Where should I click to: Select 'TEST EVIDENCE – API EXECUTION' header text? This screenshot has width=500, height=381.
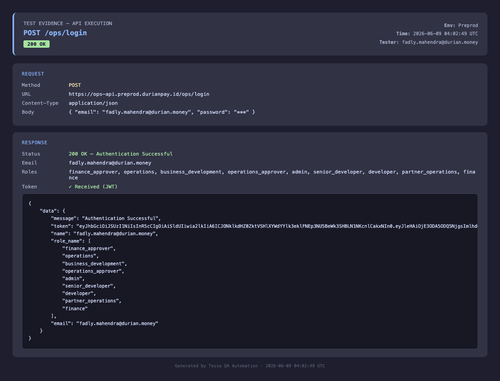click(68, 23)
